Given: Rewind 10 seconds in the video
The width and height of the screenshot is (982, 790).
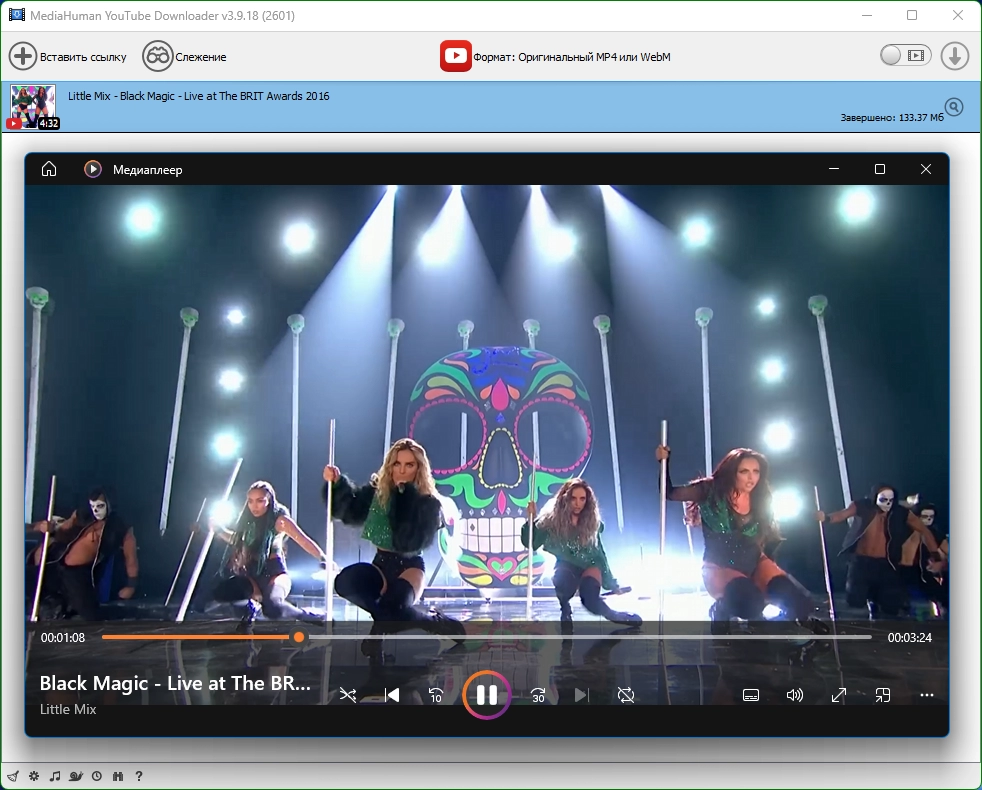Looking at the screenshot, I should [x=436, y=695].
